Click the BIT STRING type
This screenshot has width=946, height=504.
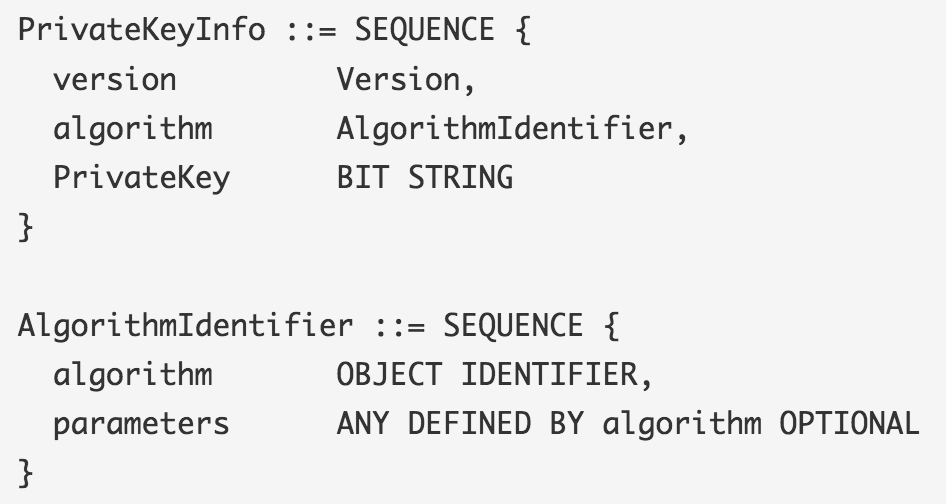(424, 178)
